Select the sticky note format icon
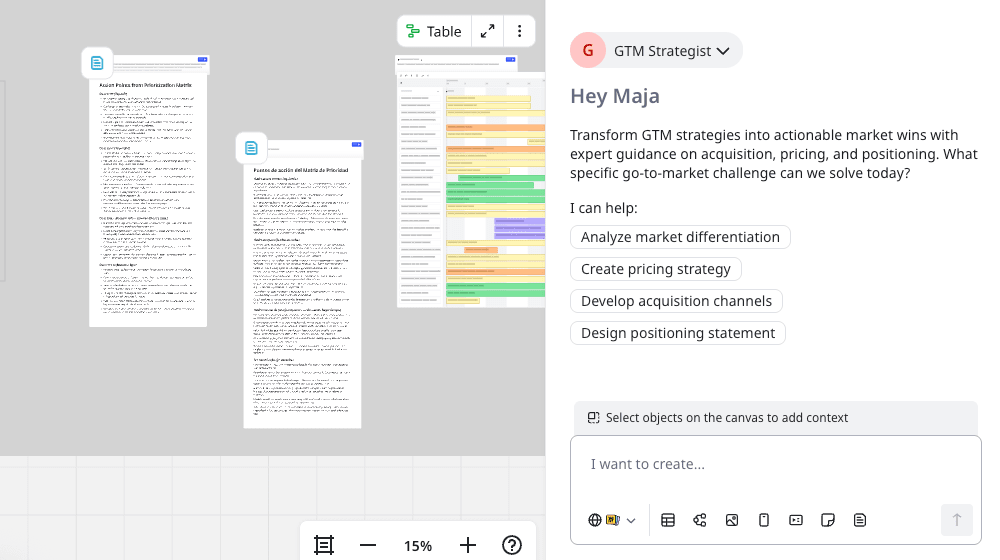The width and height of the screenshot is (1000, 560). click(x=828, y=520)
